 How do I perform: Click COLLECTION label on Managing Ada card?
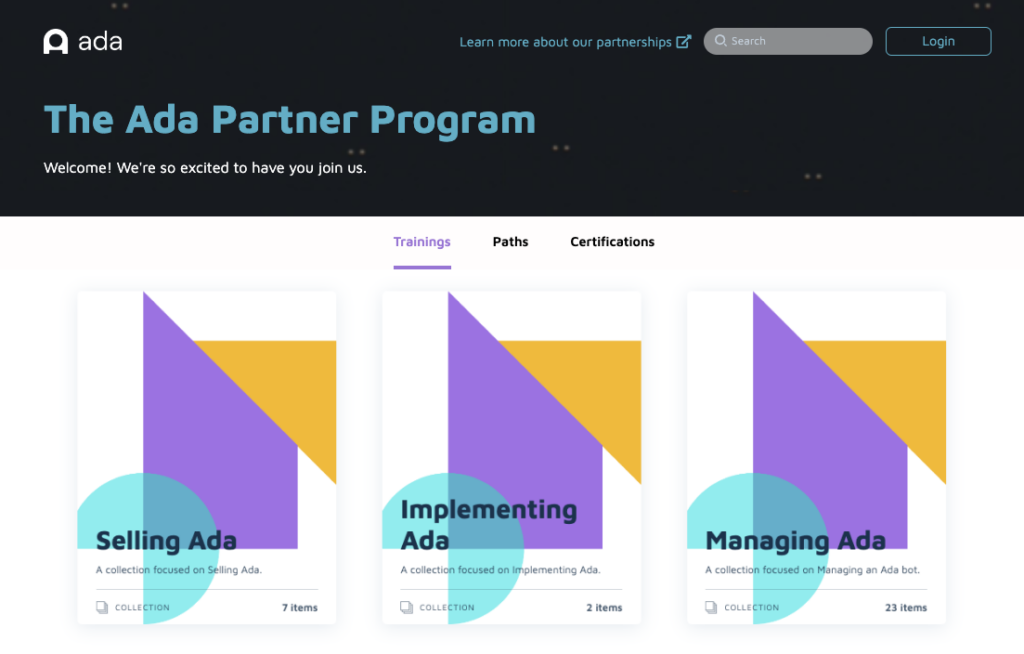pos(752,608)
